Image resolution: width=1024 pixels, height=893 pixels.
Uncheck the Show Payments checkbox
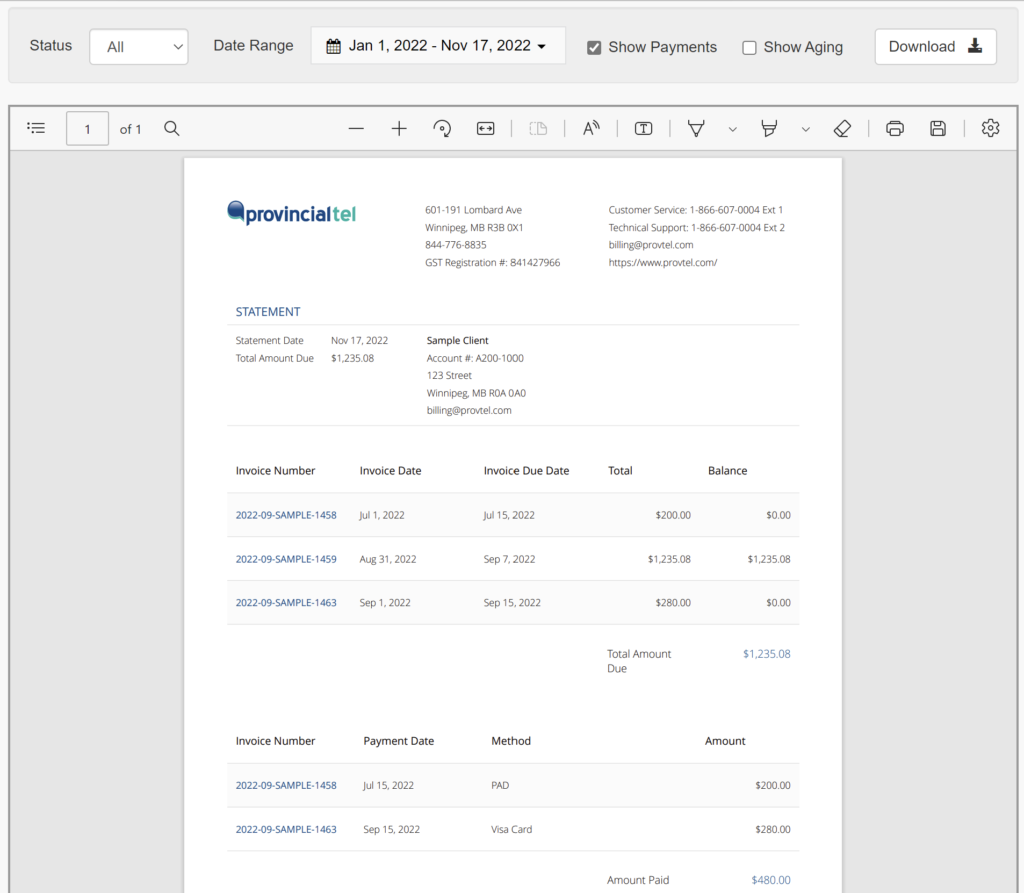tap(594, 48)
